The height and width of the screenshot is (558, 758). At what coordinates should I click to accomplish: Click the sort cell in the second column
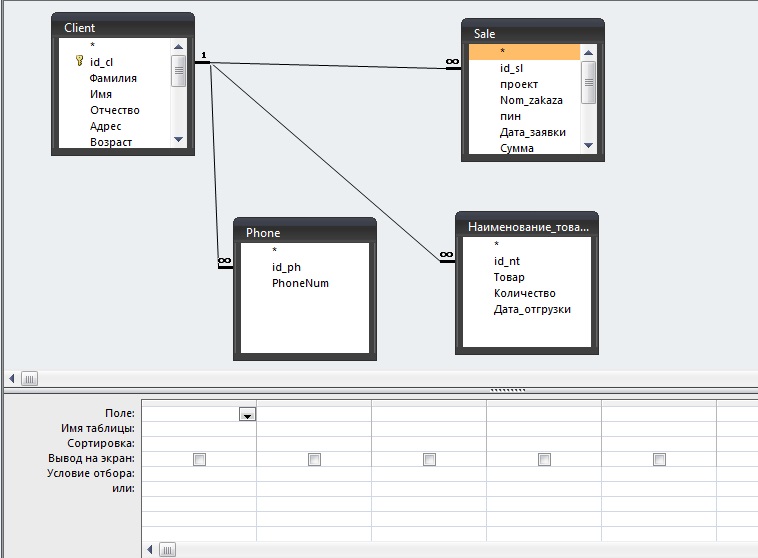click(313, 443)
